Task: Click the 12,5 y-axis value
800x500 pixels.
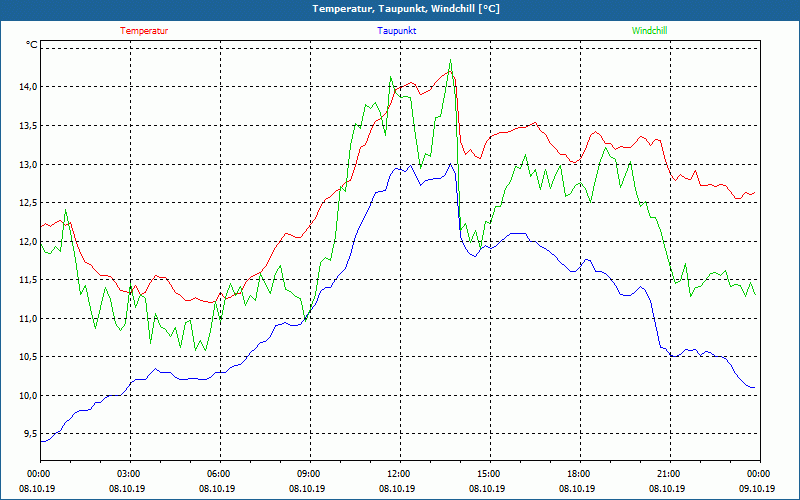Action: pos(30,203)
